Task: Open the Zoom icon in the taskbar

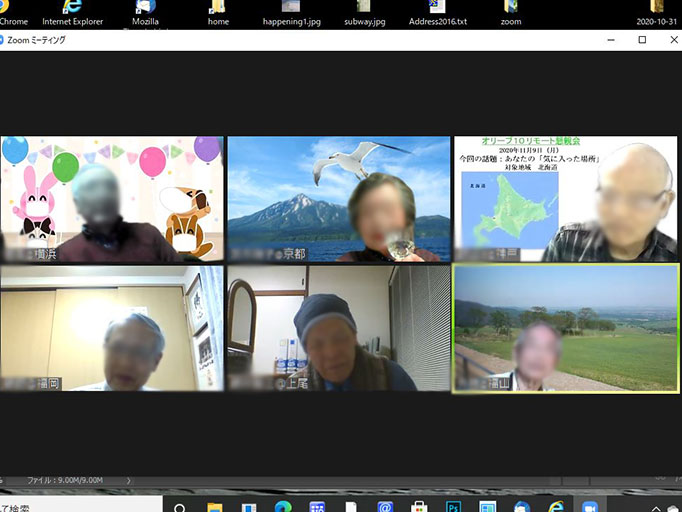Action: (x=589, y=506)
